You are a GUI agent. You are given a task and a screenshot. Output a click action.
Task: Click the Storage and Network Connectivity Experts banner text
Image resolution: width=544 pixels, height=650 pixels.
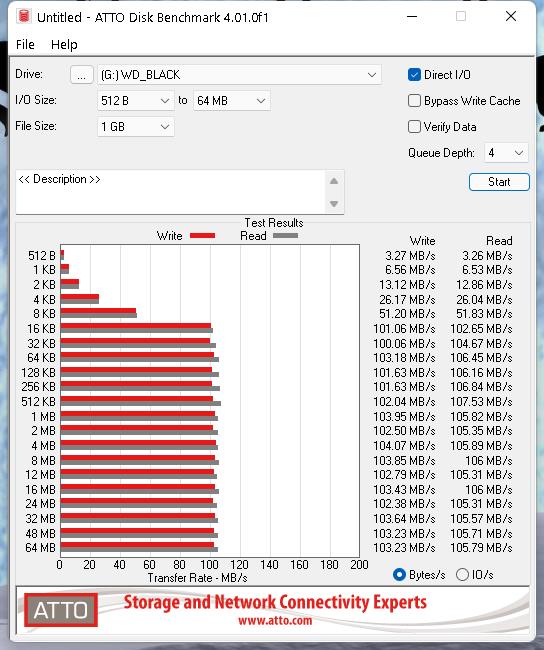[275, 602]
